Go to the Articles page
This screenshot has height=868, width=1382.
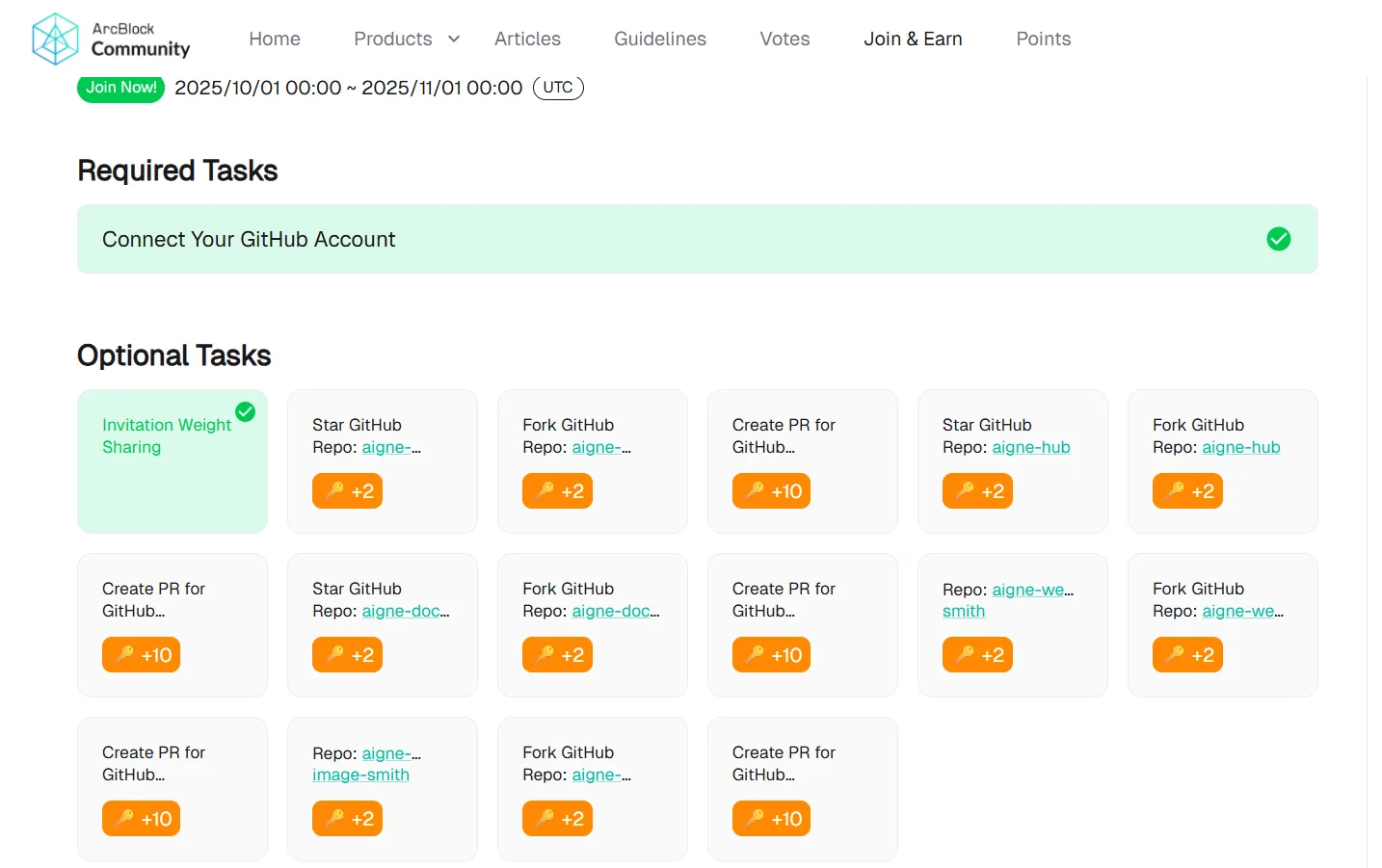click(527, 39)
